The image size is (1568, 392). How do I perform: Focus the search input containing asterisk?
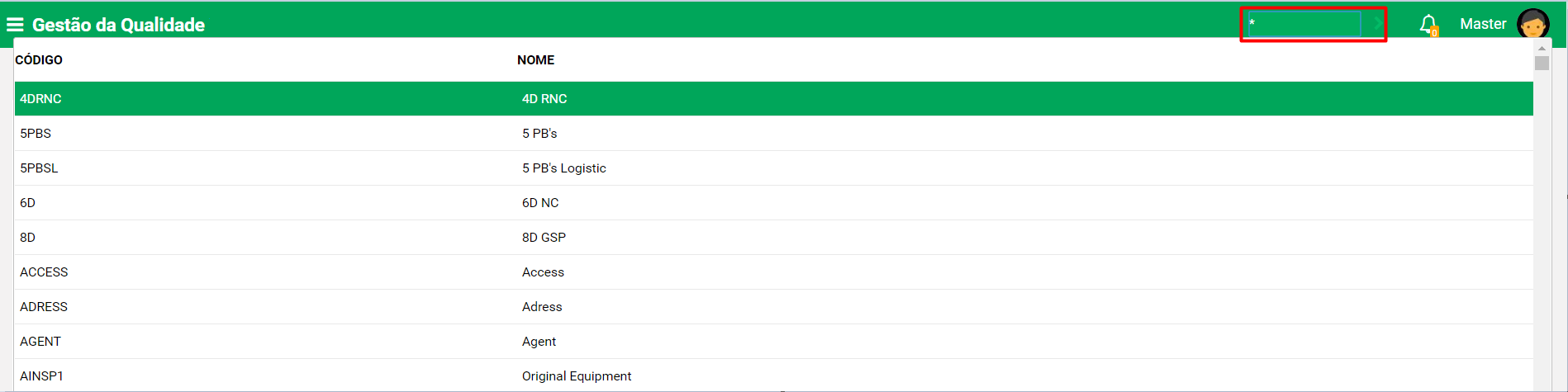pyautogui.click(x=1304, y=24)
